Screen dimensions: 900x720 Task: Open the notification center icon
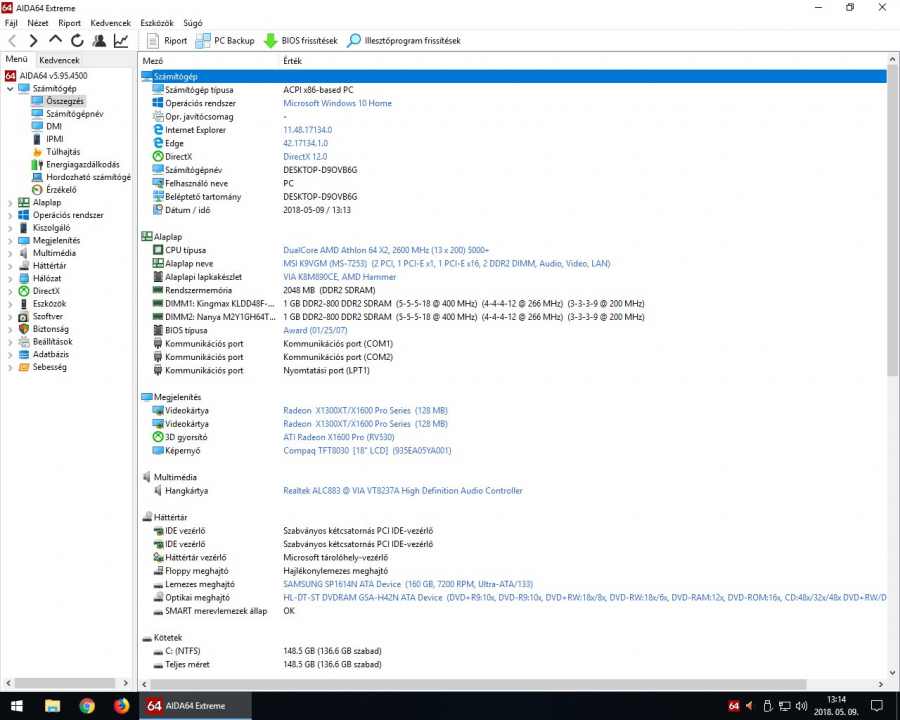pyautogui.click(x=876, y=706)
